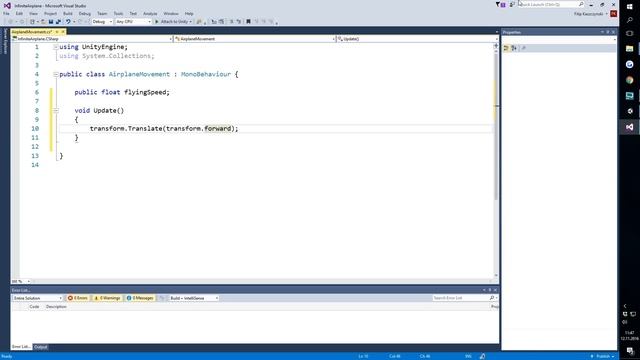Open the Action Center notifications icon
The height and width of the screenshot is (360, 640).
(630, 351)
